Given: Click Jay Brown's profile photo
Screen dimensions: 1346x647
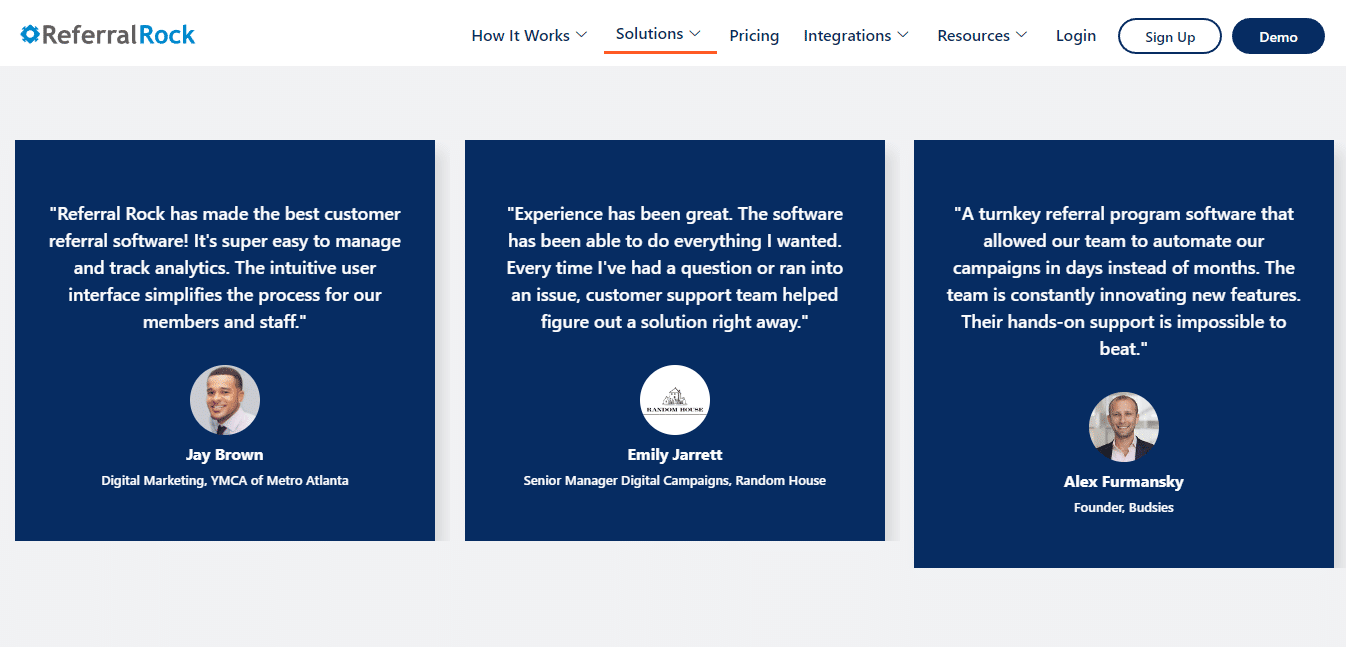Looking at the screenshot, I should click(x=225, y=400).
